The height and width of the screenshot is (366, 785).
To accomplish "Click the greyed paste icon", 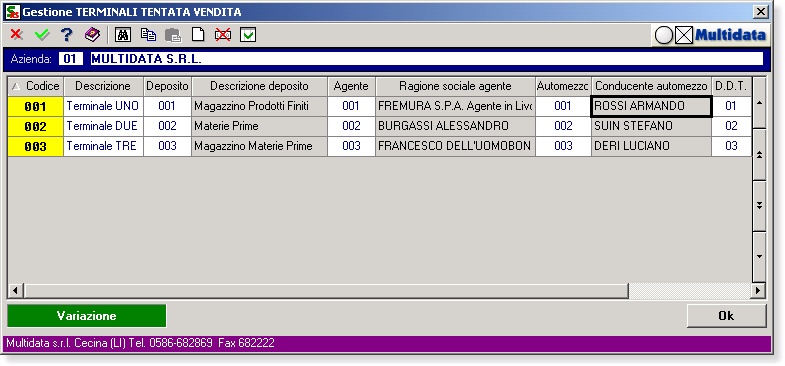I will coord(173,35).
